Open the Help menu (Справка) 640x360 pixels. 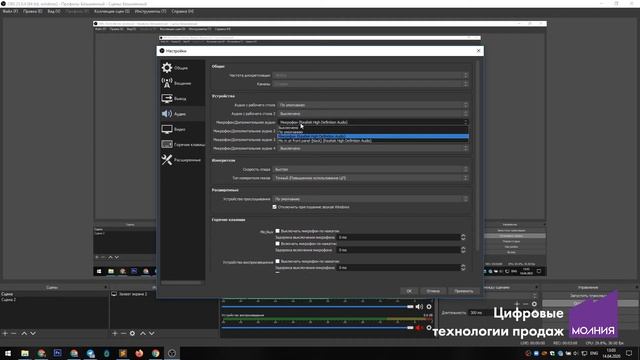pos(182,11)
